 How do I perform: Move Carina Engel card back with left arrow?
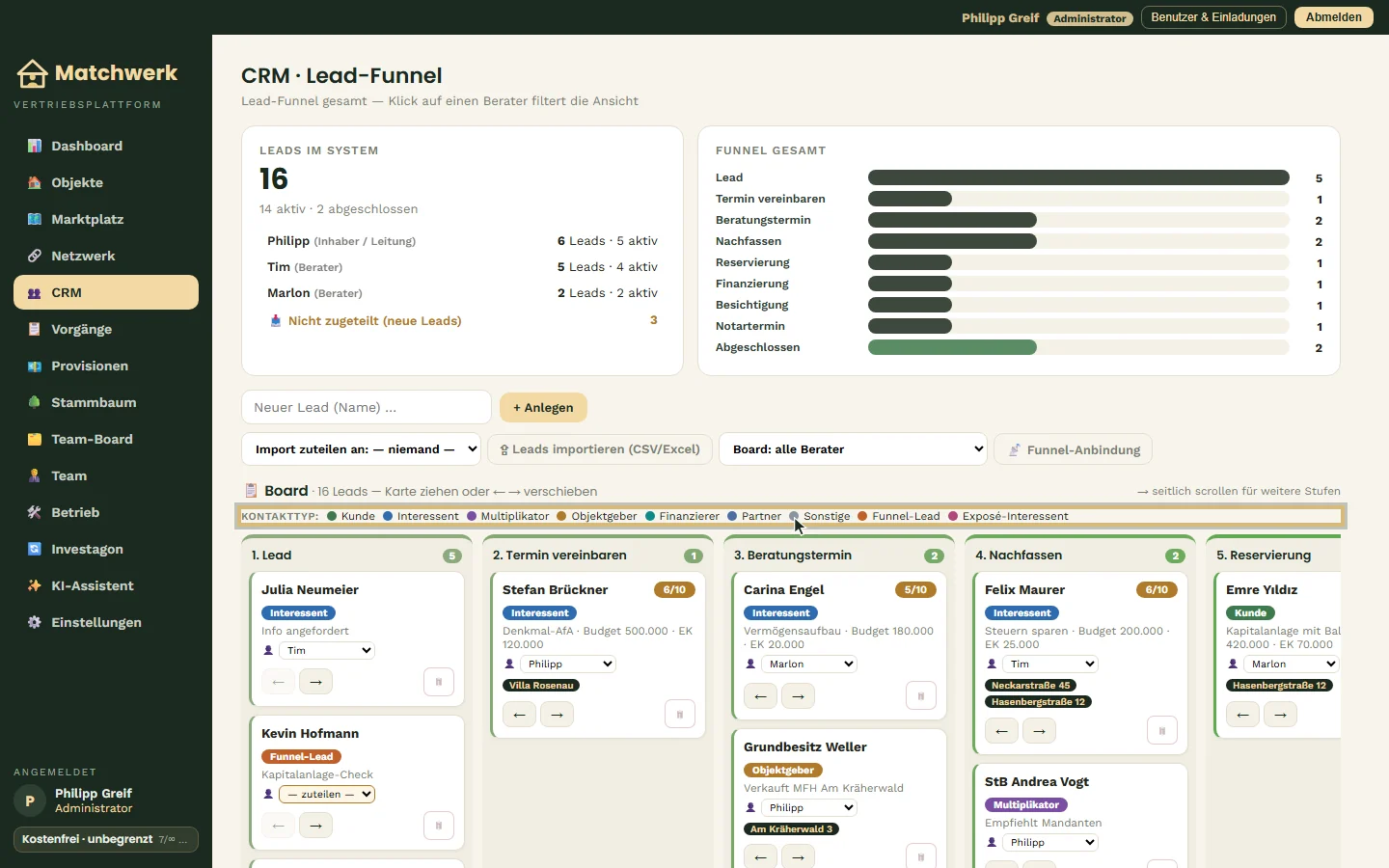(x=760, y=696)
